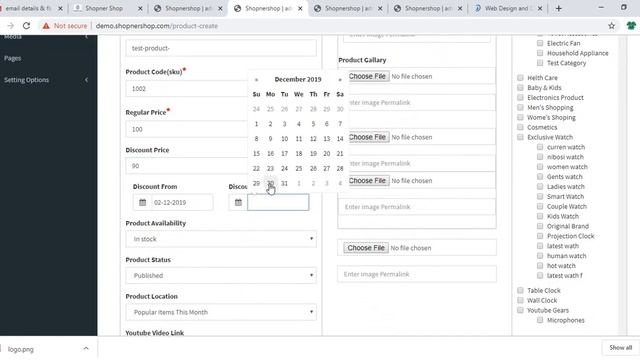Select December 15 in the calendar
Image resolution: width=640 pixels, height=360 pixels.
pos(256,153)
